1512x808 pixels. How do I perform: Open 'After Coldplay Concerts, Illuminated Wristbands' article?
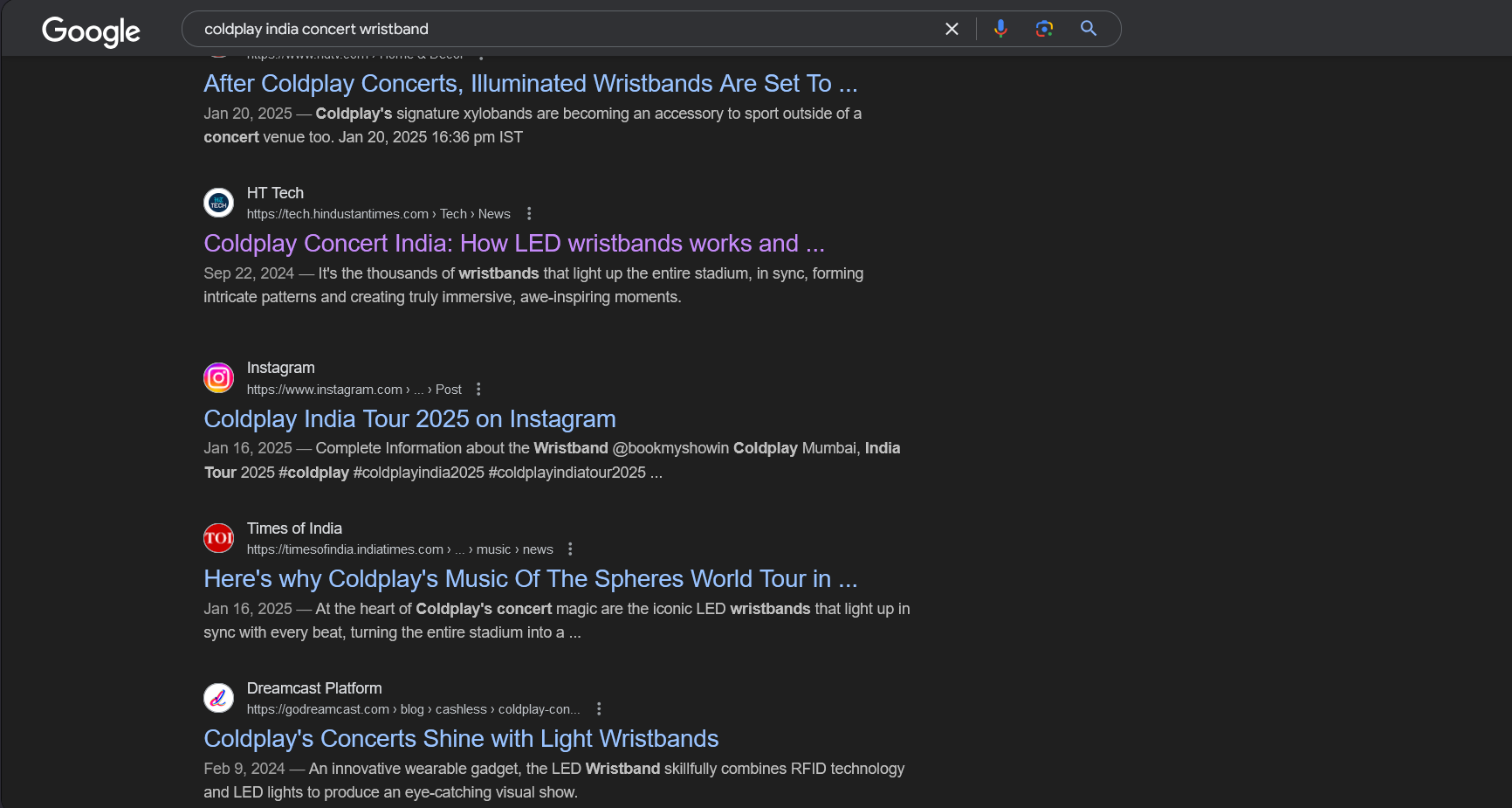pos(530,84)
